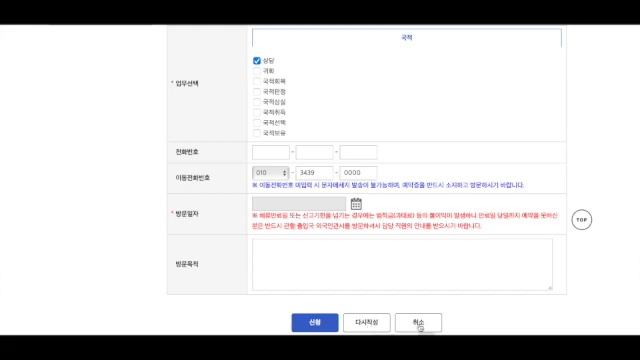
Task: Check the 국적상실 checkbox
Action: click(257, 102)
